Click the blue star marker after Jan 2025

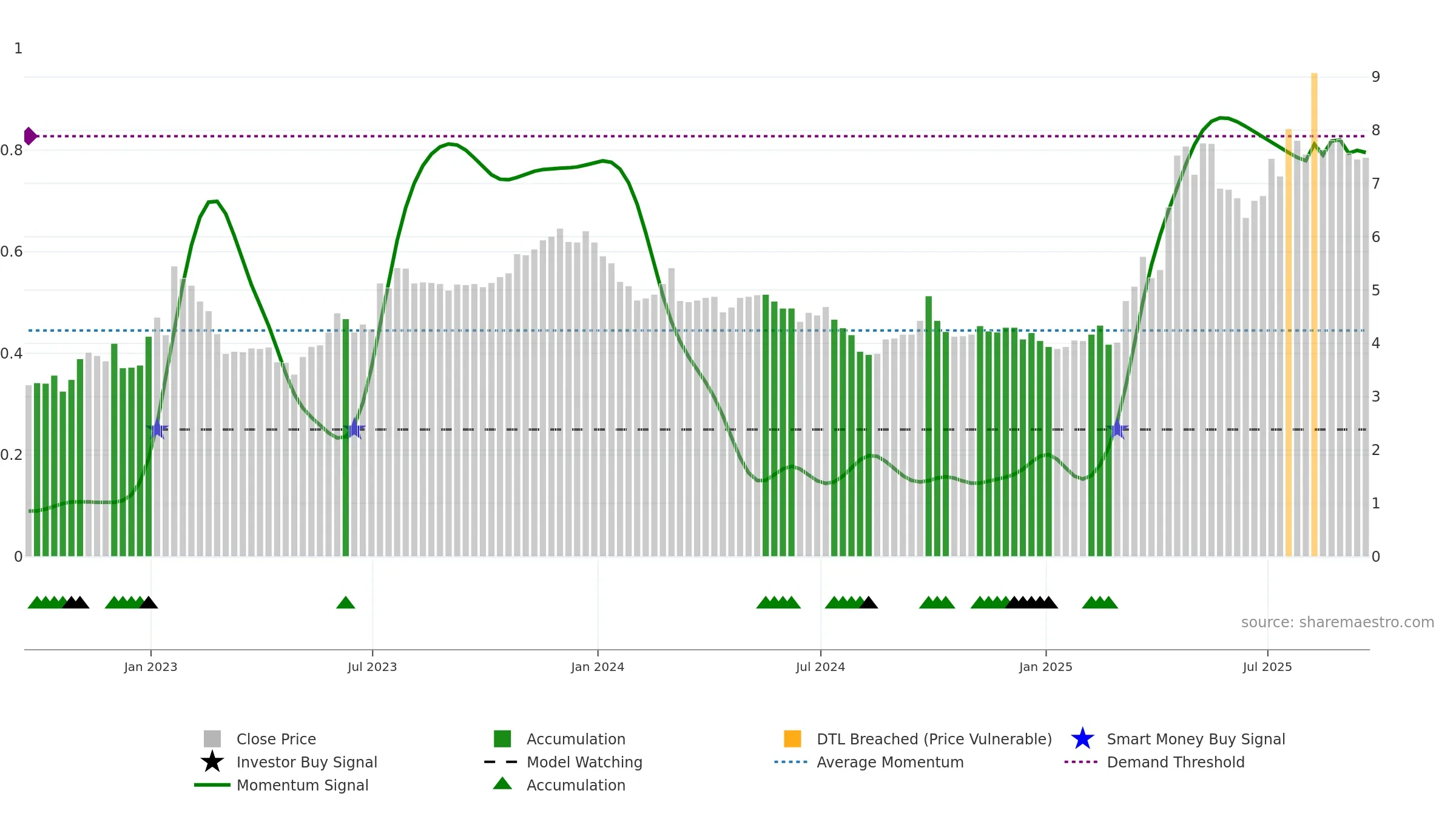[x=1117, y=429]
